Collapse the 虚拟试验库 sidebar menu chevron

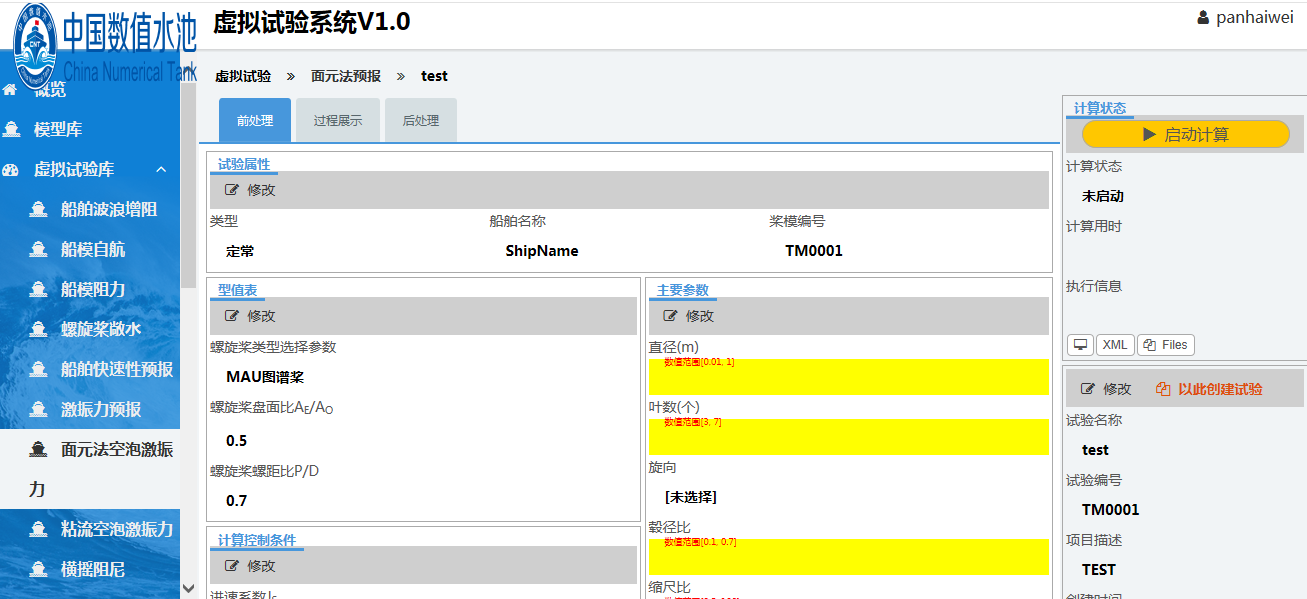click(x=160, y=169)
